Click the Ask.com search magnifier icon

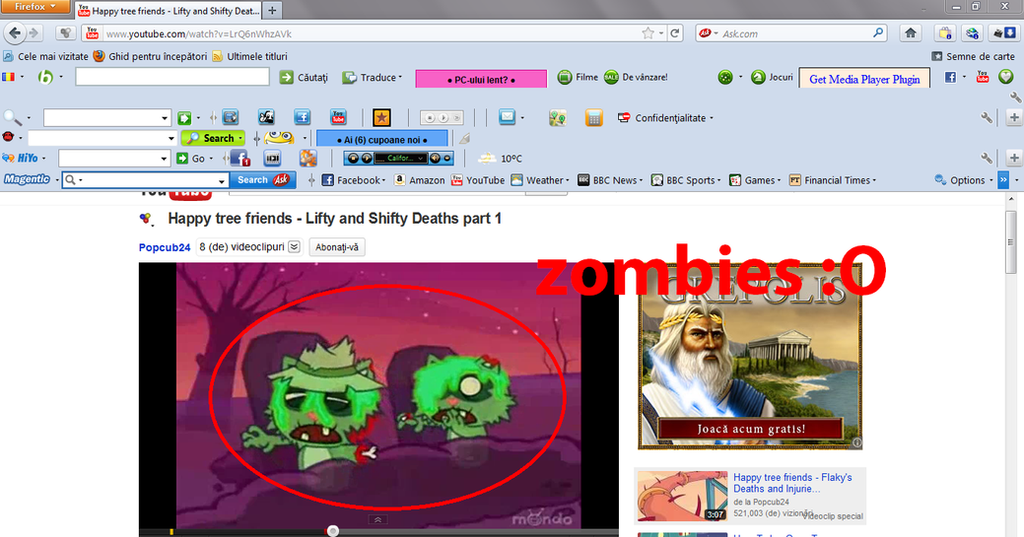[878, 33]
